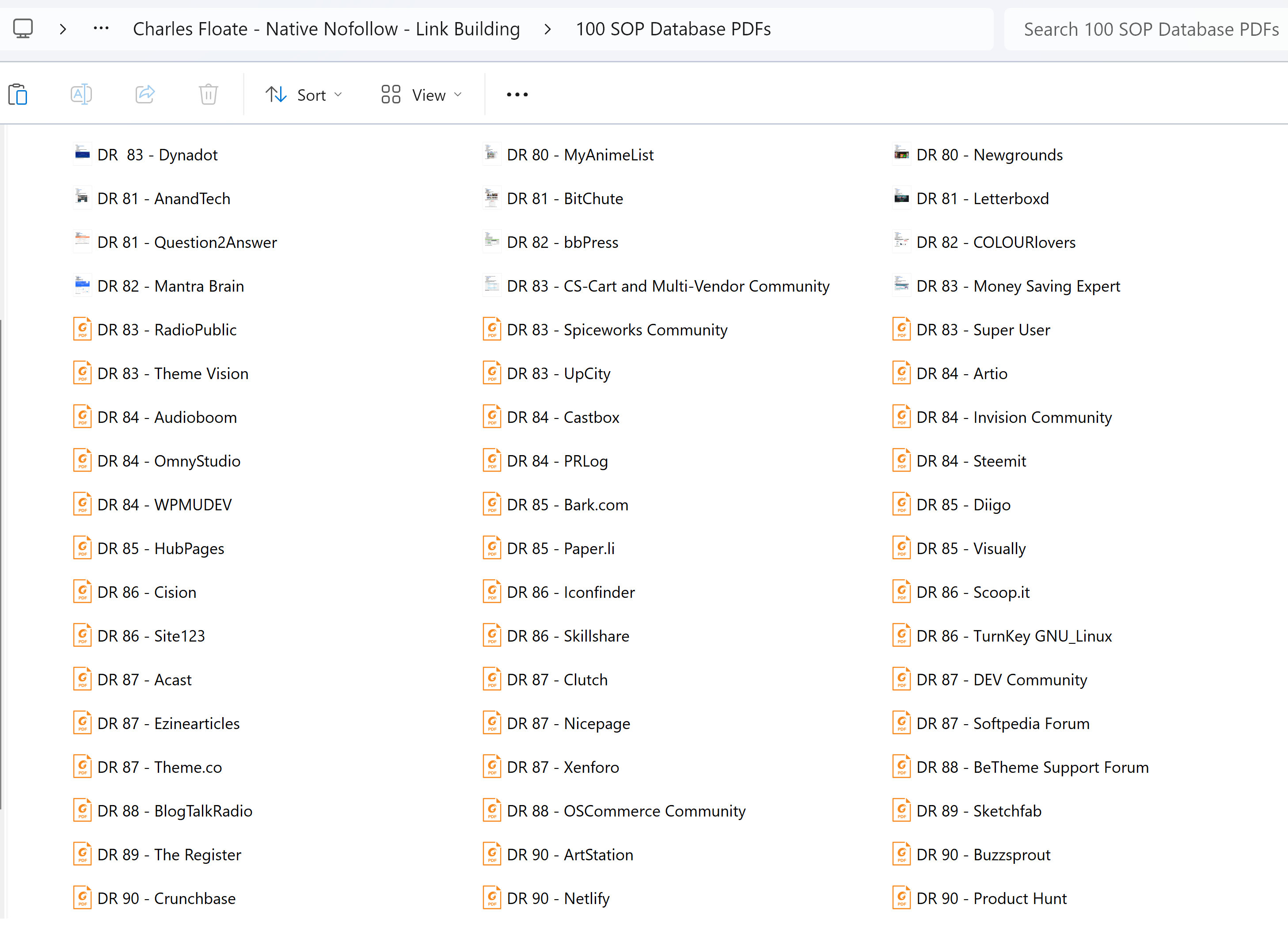
Task: Click the DR 82 - Mantra Brain file icon
Action: pyautogui.click(x=83, y=286)
